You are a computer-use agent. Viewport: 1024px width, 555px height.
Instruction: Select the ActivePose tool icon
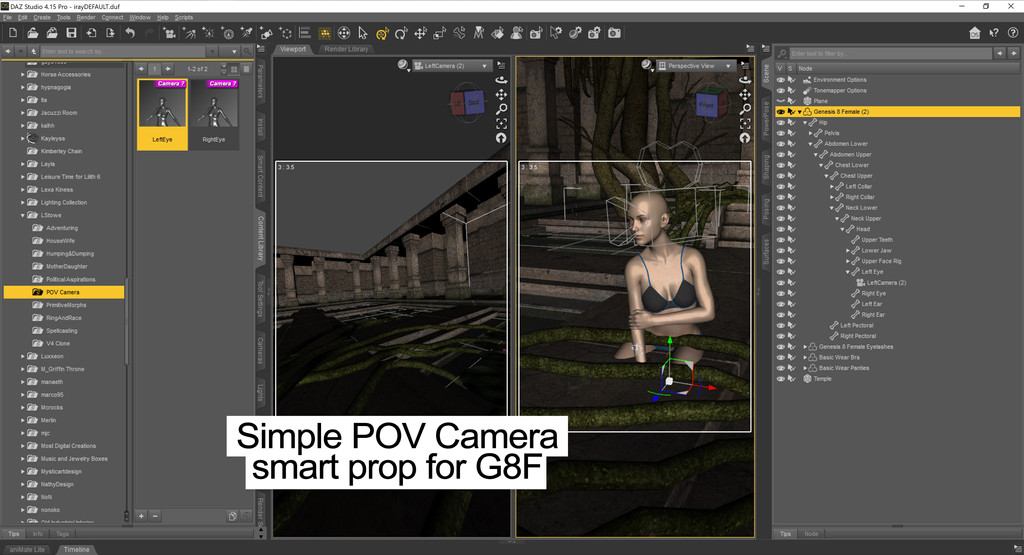pyautogui.click(x=460, y=33)
